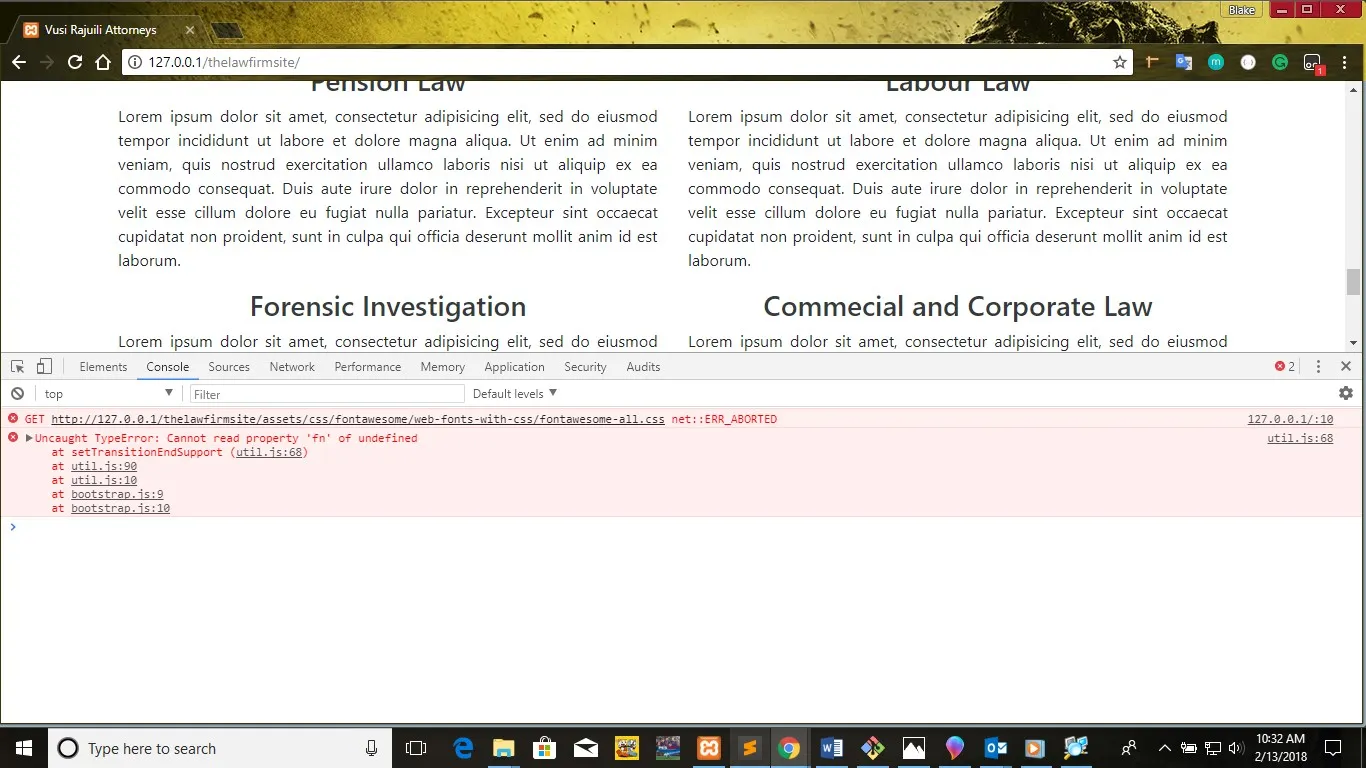Open the fontawesome-all.css URL link
Screen dimensions: 1366x768
pos(358,419)
